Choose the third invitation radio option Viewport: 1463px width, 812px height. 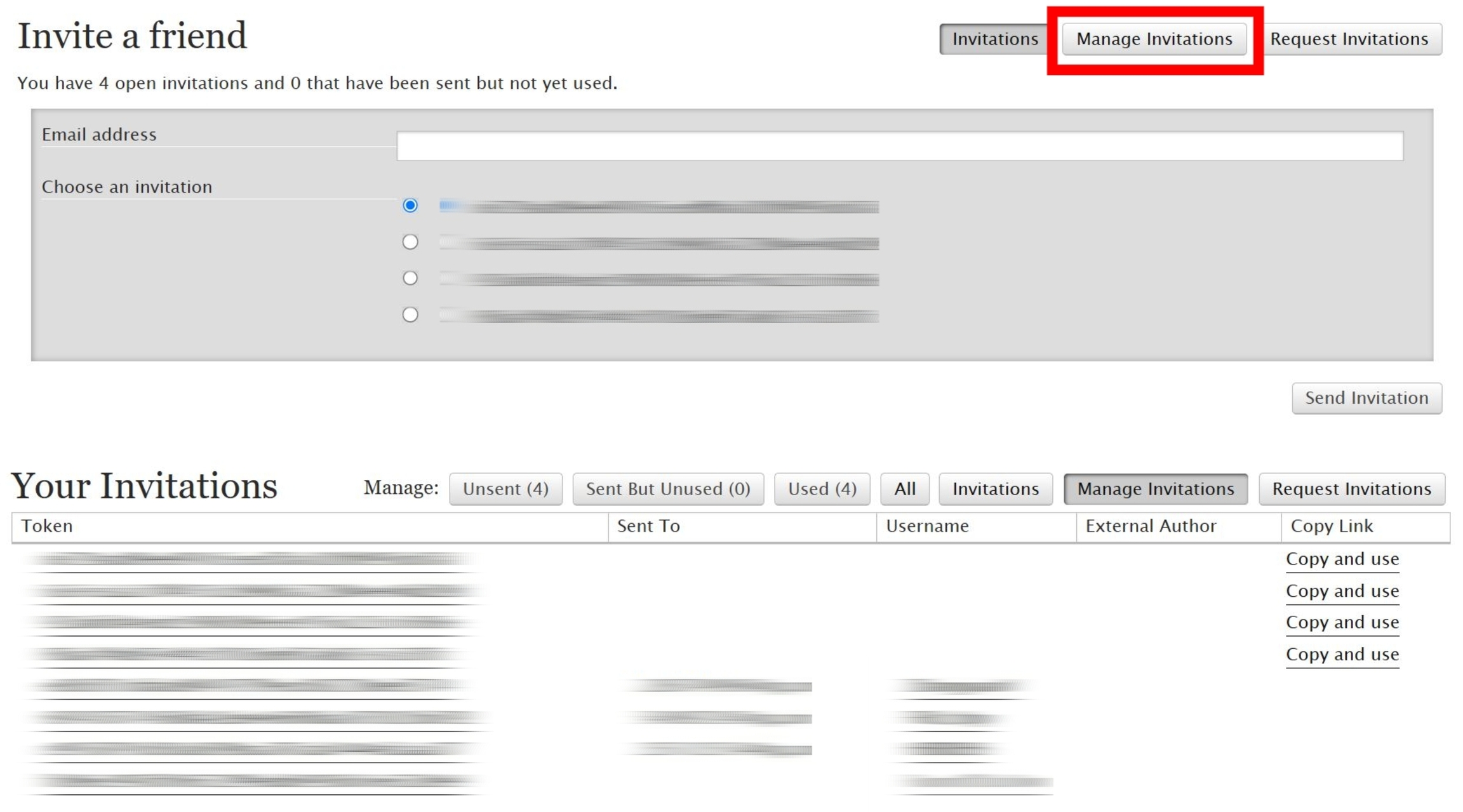click(410, 278)
